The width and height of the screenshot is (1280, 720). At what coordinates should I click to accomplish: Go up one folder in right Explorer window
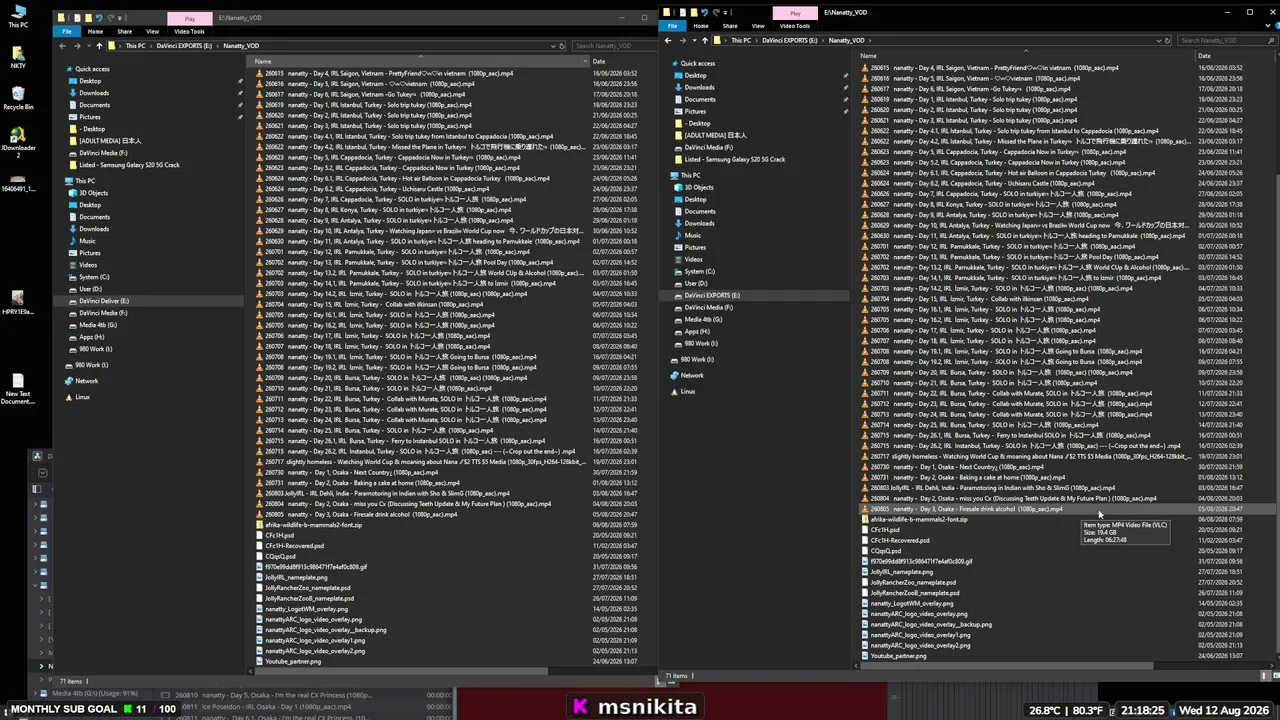(x=704, y=40)
